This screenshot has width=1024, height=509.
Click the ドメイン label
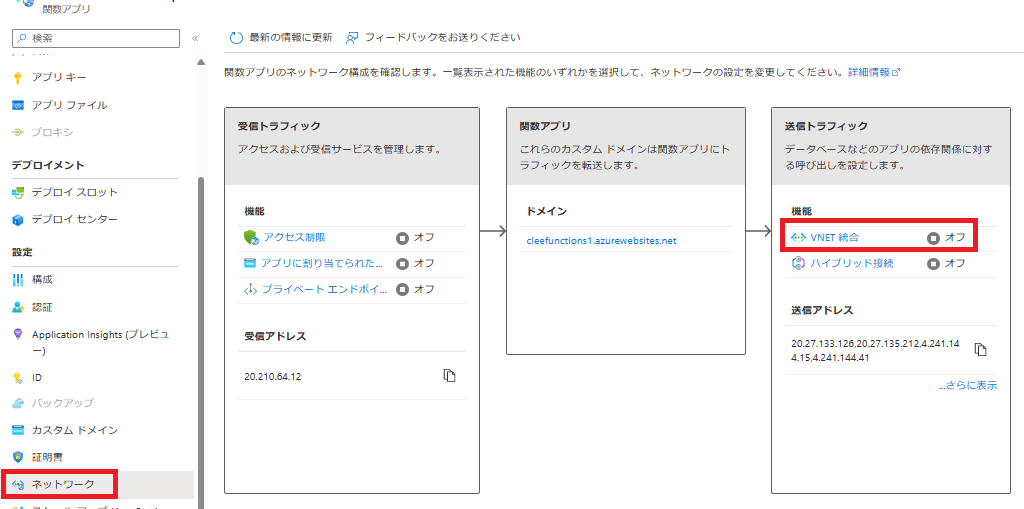click(547, 212)
